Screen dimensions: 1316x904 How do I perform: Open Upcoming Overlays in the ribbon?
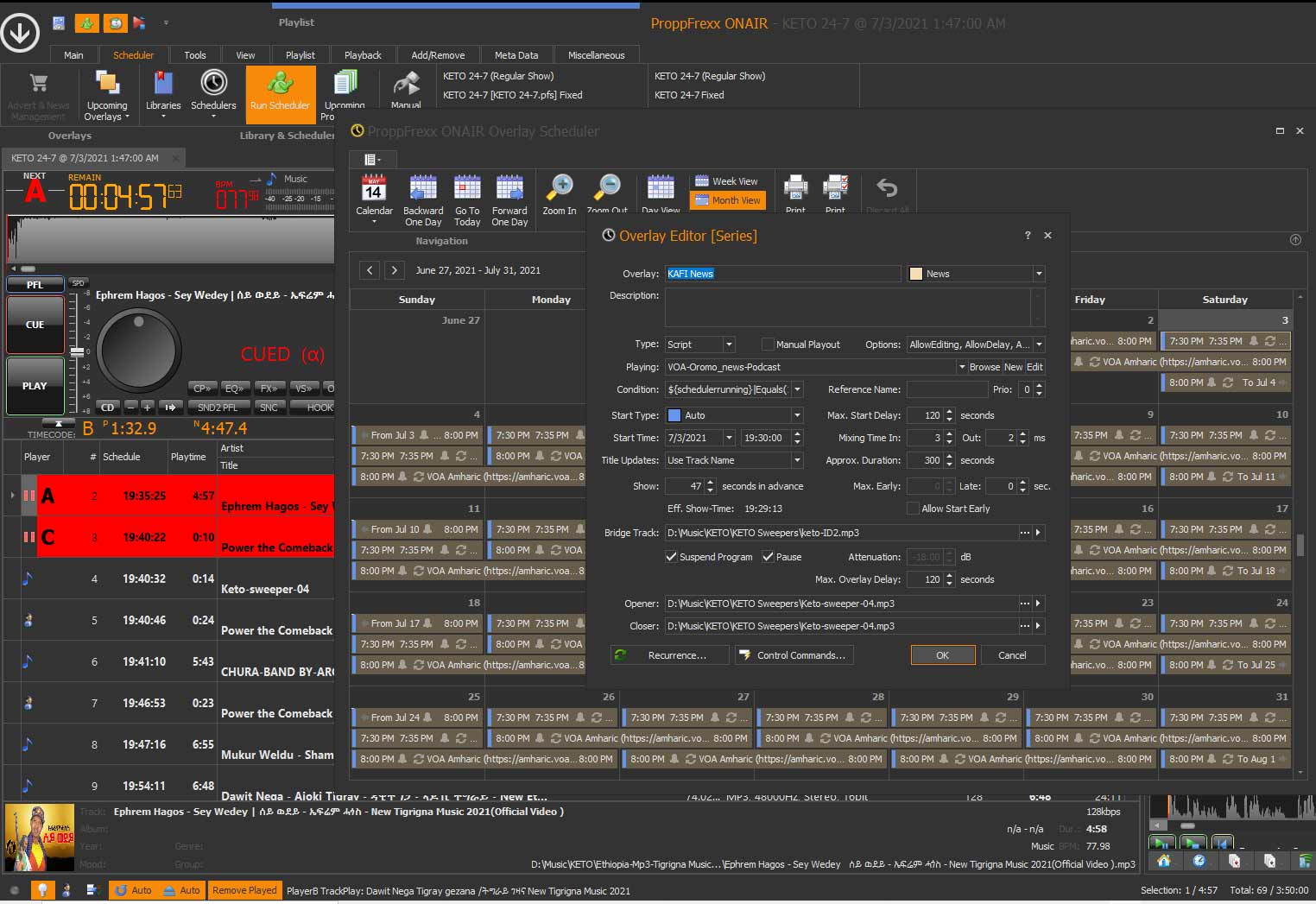point(107,95)
